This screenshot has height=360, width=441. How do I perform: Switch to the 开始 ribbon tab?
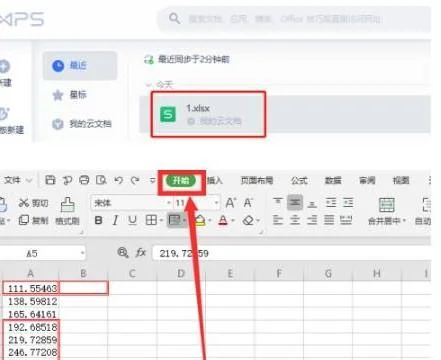pos(181,180)
